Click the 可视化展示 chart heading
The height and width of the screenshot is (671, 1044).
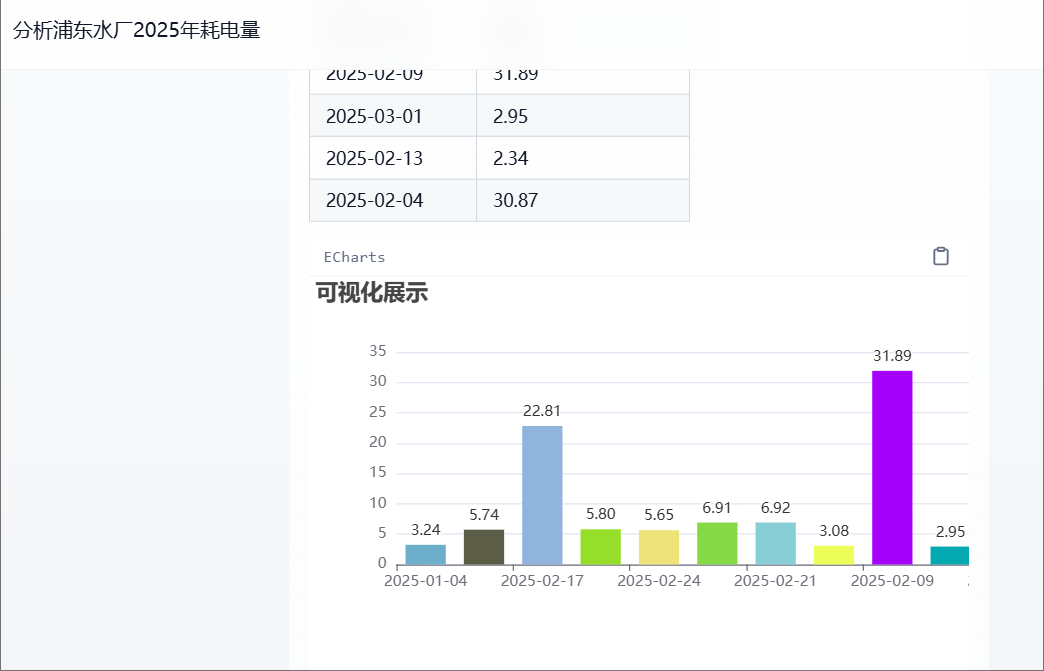[372, 293]
